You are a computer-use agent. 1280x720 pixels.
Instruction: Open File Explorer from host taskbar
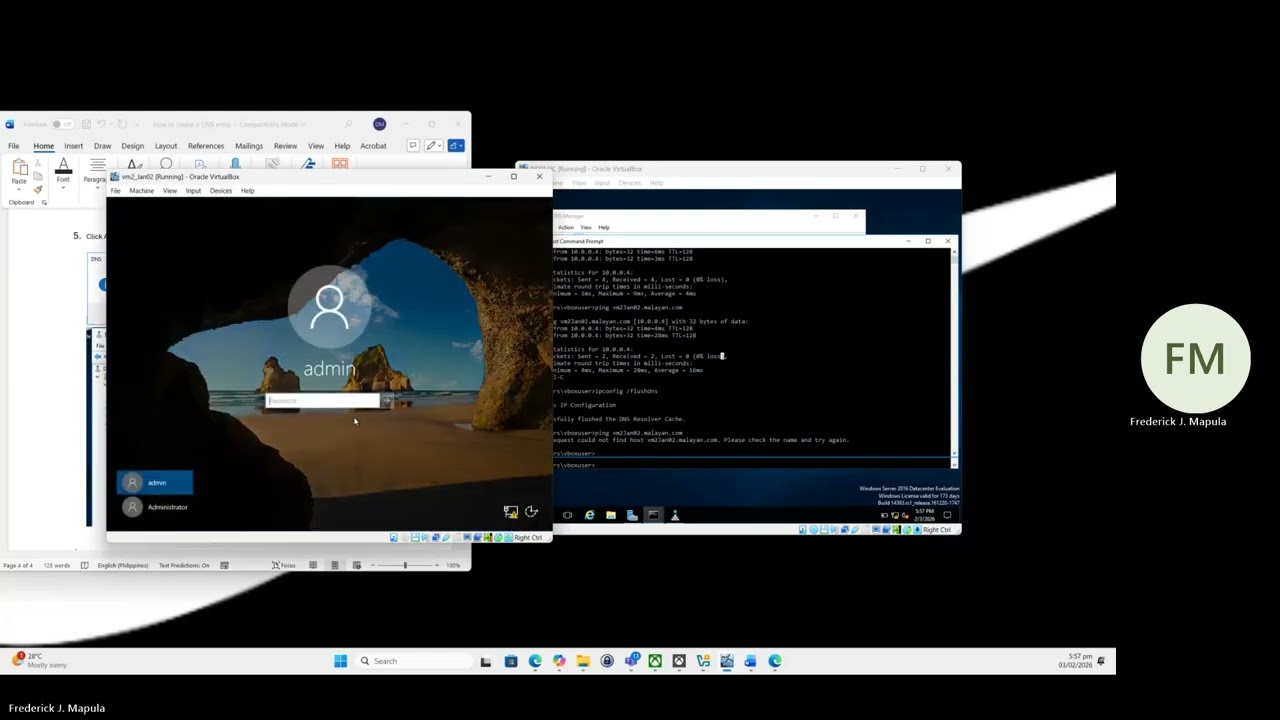tap(583, 661)
